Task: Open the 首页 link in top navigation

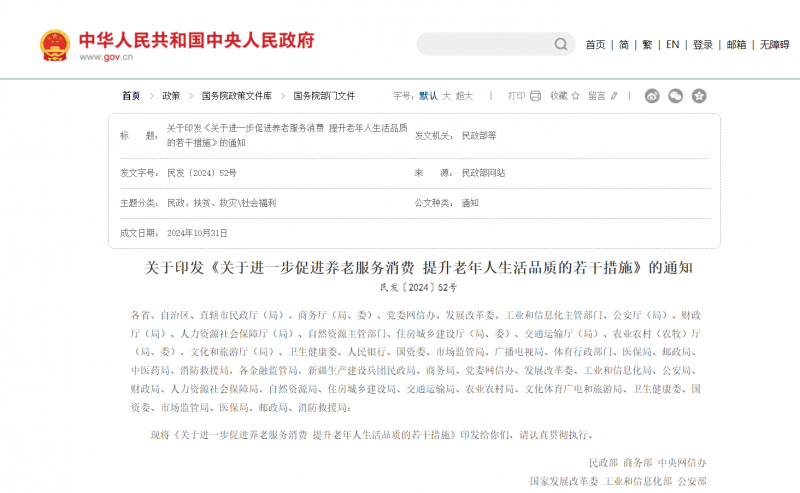Action: pos(595,45)
